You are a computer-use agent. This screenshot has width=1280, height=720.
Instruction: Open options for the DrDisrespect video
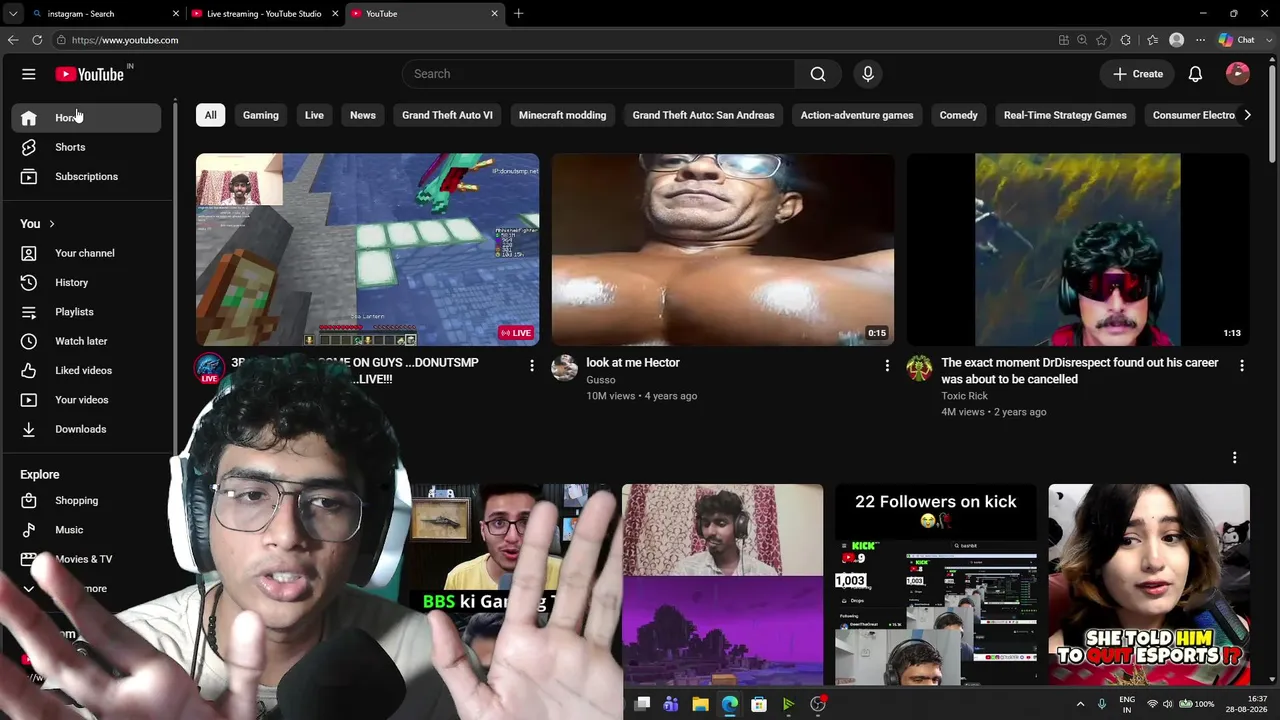[x=1242, y=366]
